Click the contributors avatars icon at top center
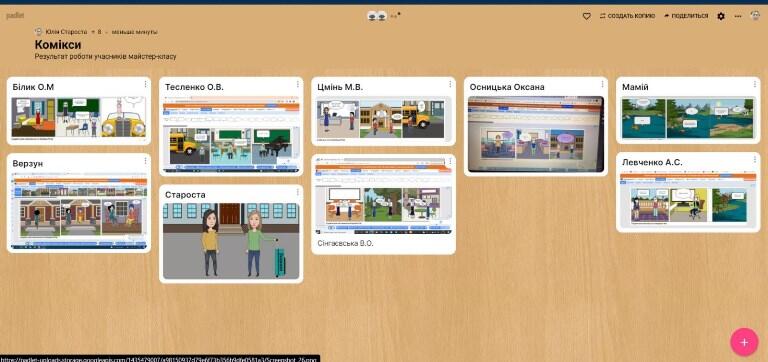The height and width of the screenshot is (362, 768). (x=377, y=16)
